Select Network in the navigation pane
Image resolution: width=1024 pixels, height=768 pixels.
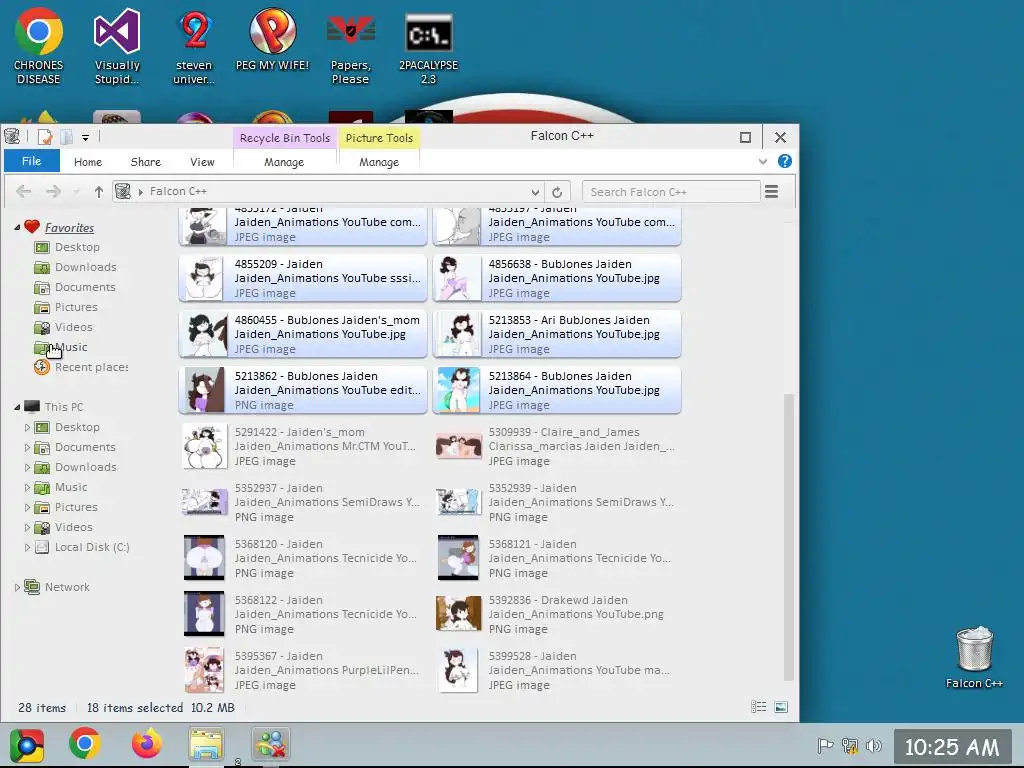(x=67, y=587)
